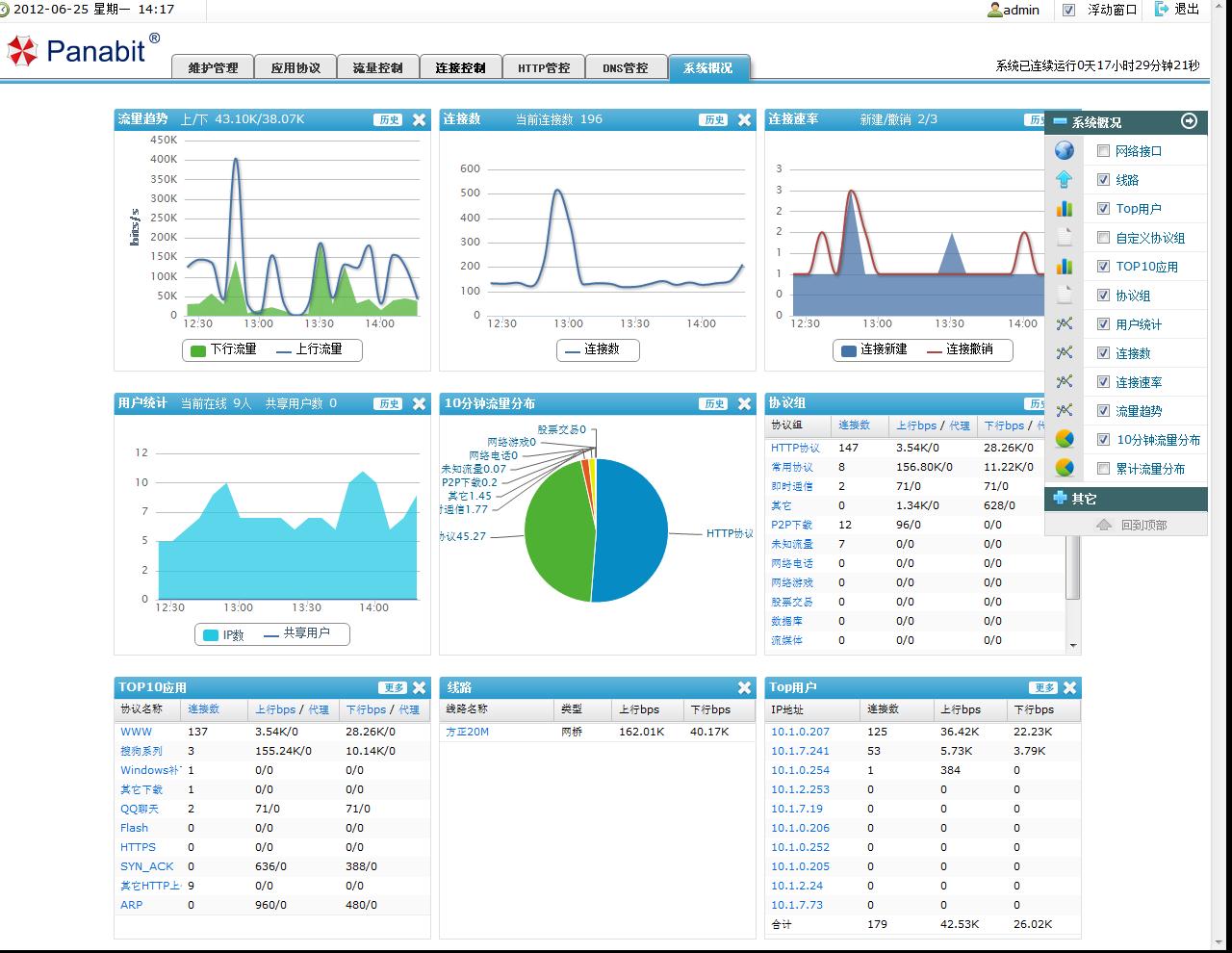This screenshot has height=953, width=1232.
Task: Close the 连接数 panel
Action: 744,120
